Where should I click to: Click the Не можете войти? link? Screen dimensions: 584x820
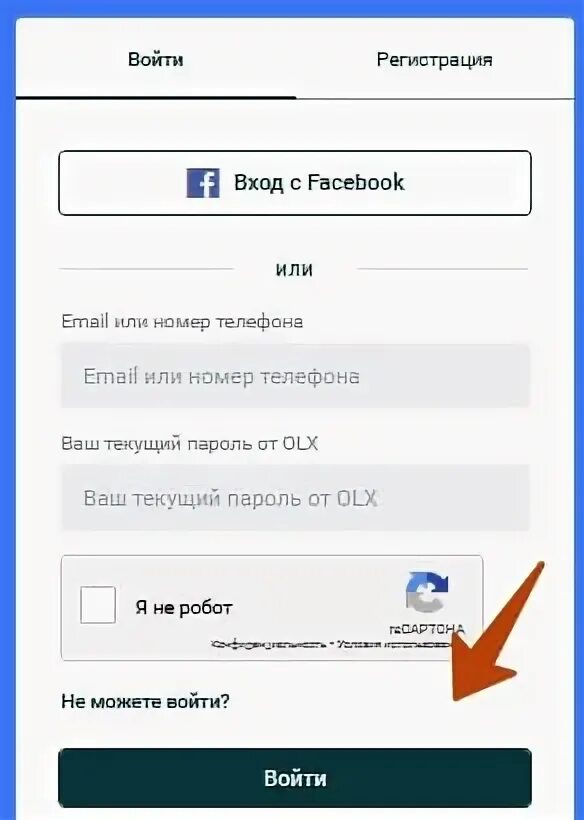145,701
